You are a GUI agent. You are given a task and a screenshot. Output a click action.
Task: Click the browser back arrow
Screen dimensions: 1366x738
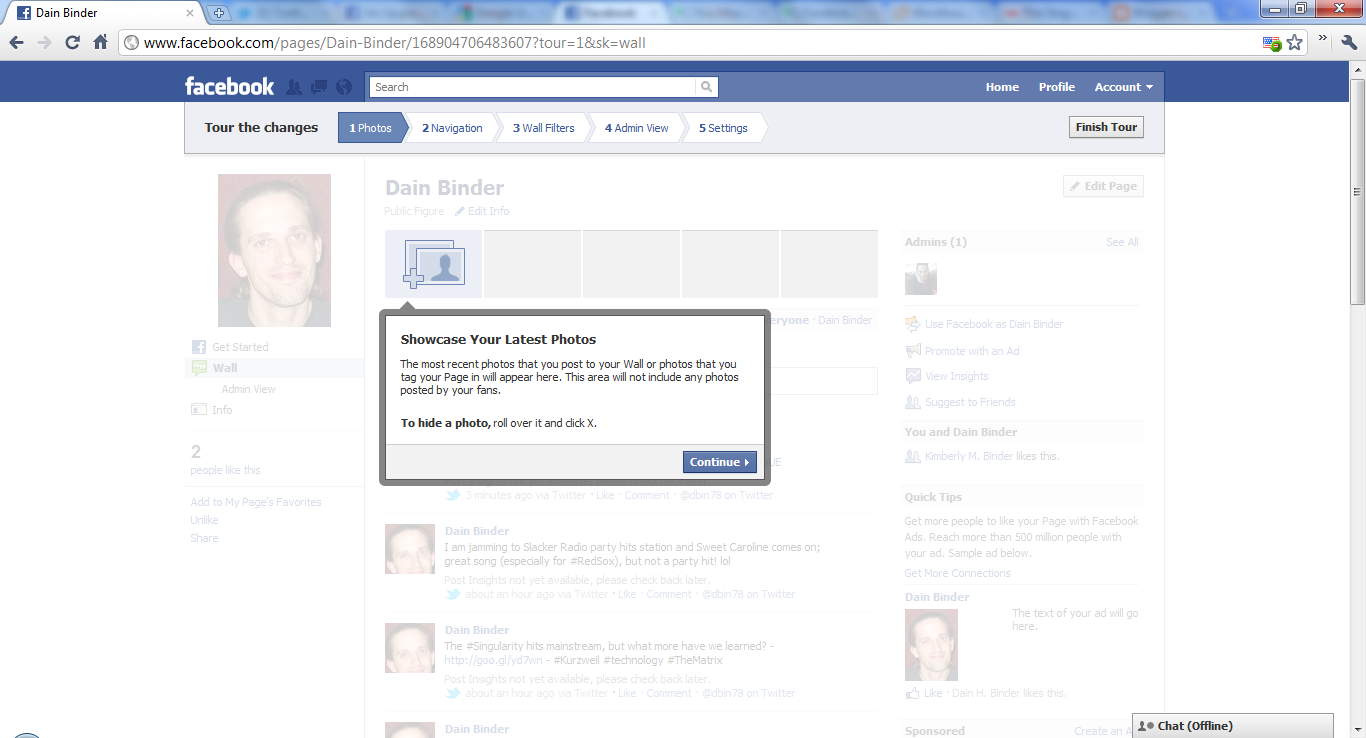(x=16, y=42)
